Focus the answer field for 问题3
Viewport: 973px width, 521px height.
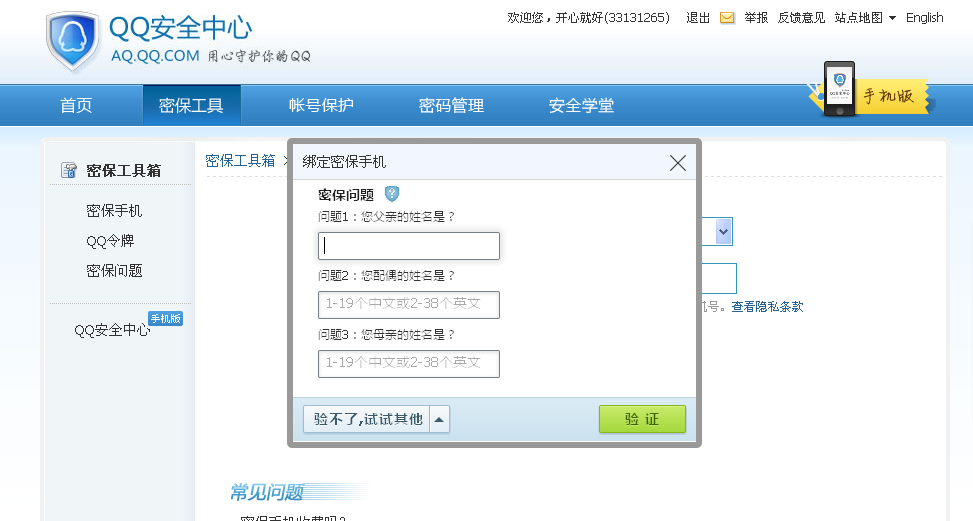pyautogui.click(x=409, y=363)
